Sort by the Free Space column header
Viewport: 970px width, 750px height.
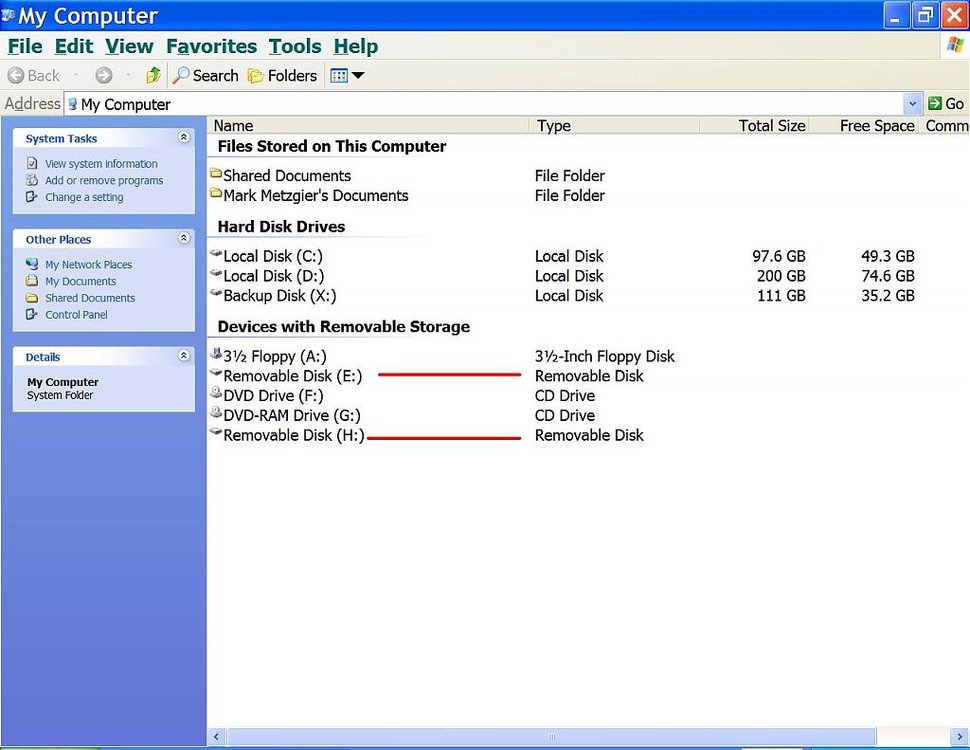click(x=864, y=126)
